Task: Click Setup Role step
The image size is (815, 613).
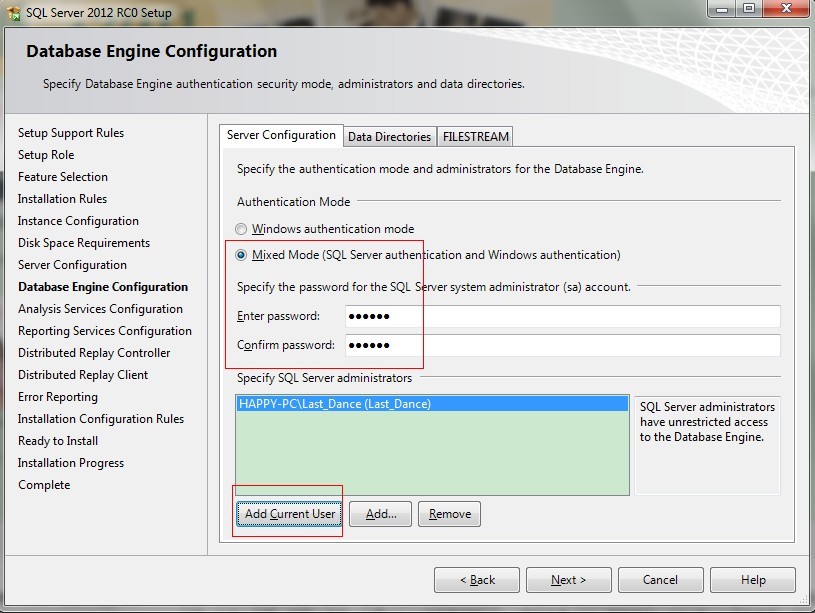Action: click(x=46, y=155)
